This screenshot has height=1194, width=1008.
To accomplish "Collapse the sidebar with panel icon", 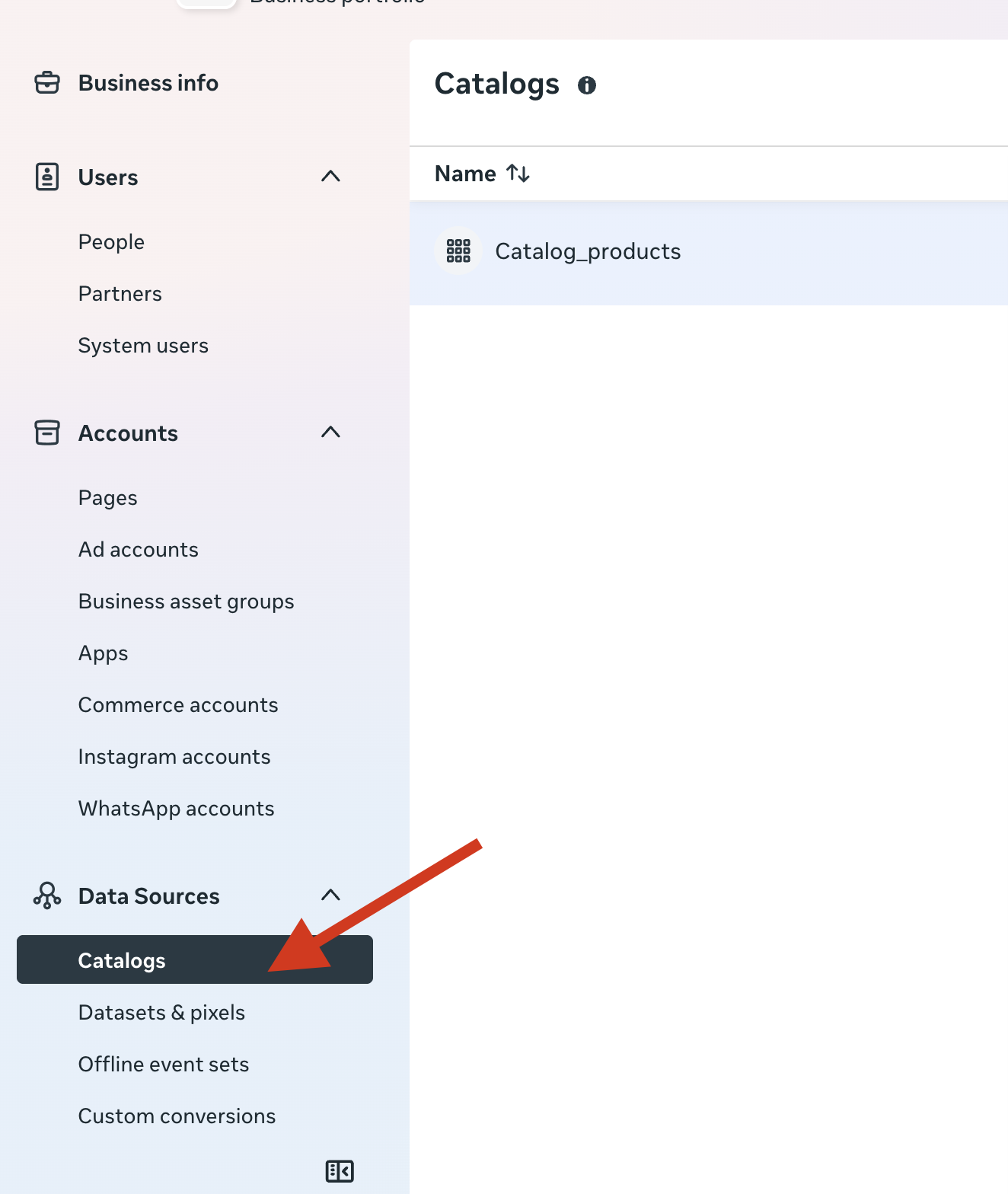I will 340,1170.
